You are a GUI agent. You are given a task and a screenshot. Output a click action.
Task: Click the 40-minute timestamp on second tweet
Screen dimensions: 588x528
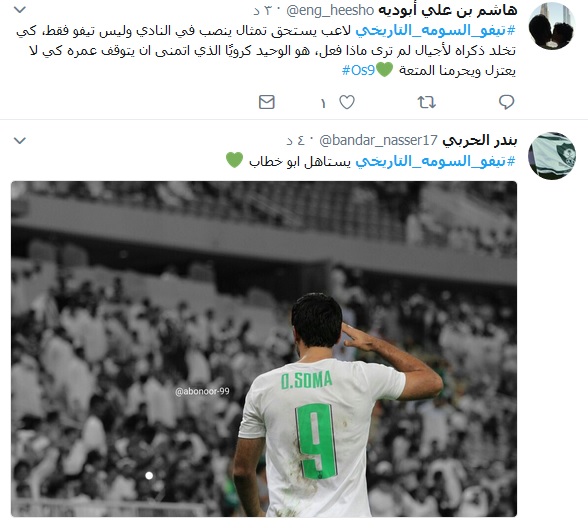click(296, 141)
